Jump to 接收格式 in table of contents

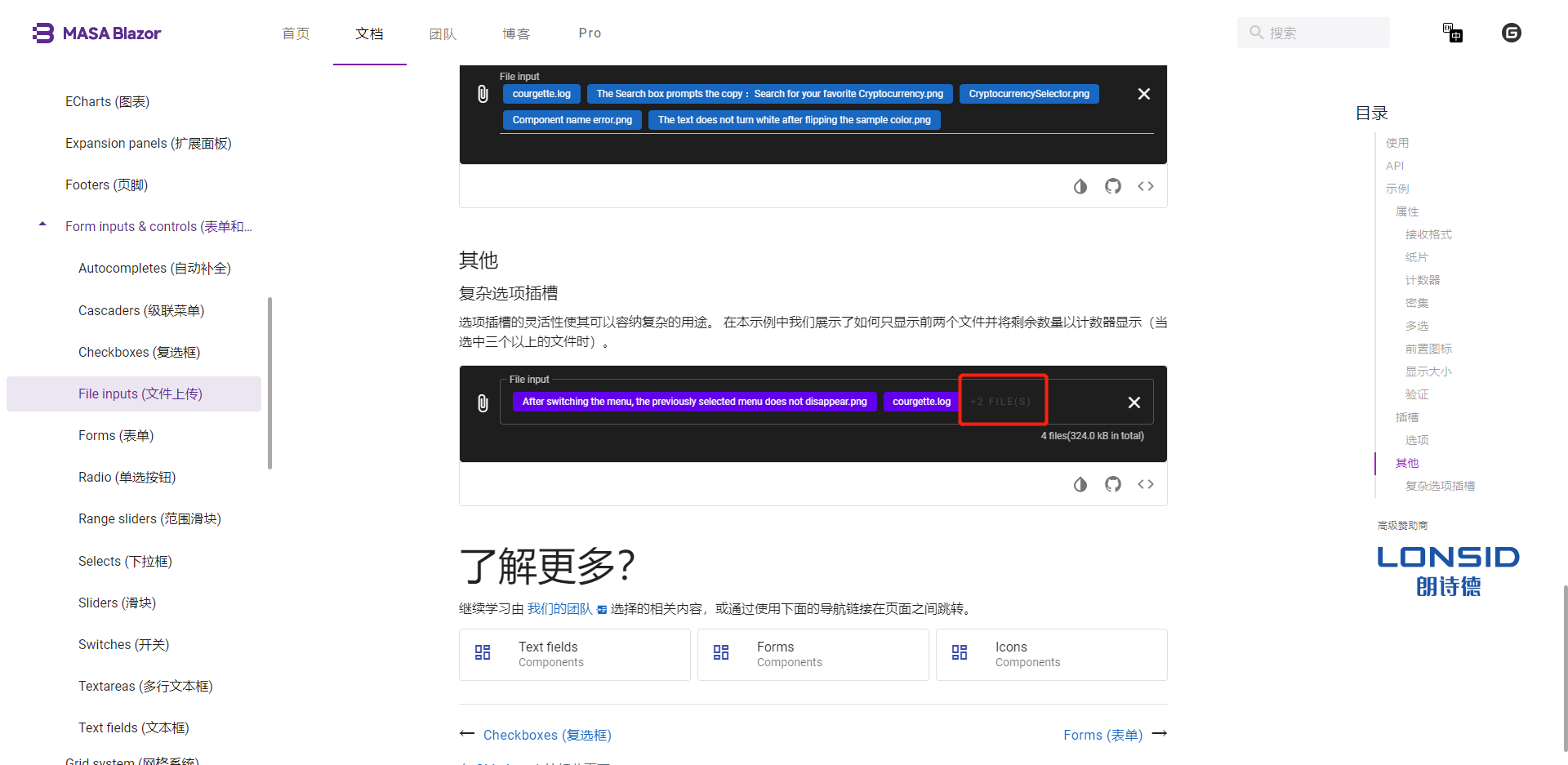coord(1428,234)
